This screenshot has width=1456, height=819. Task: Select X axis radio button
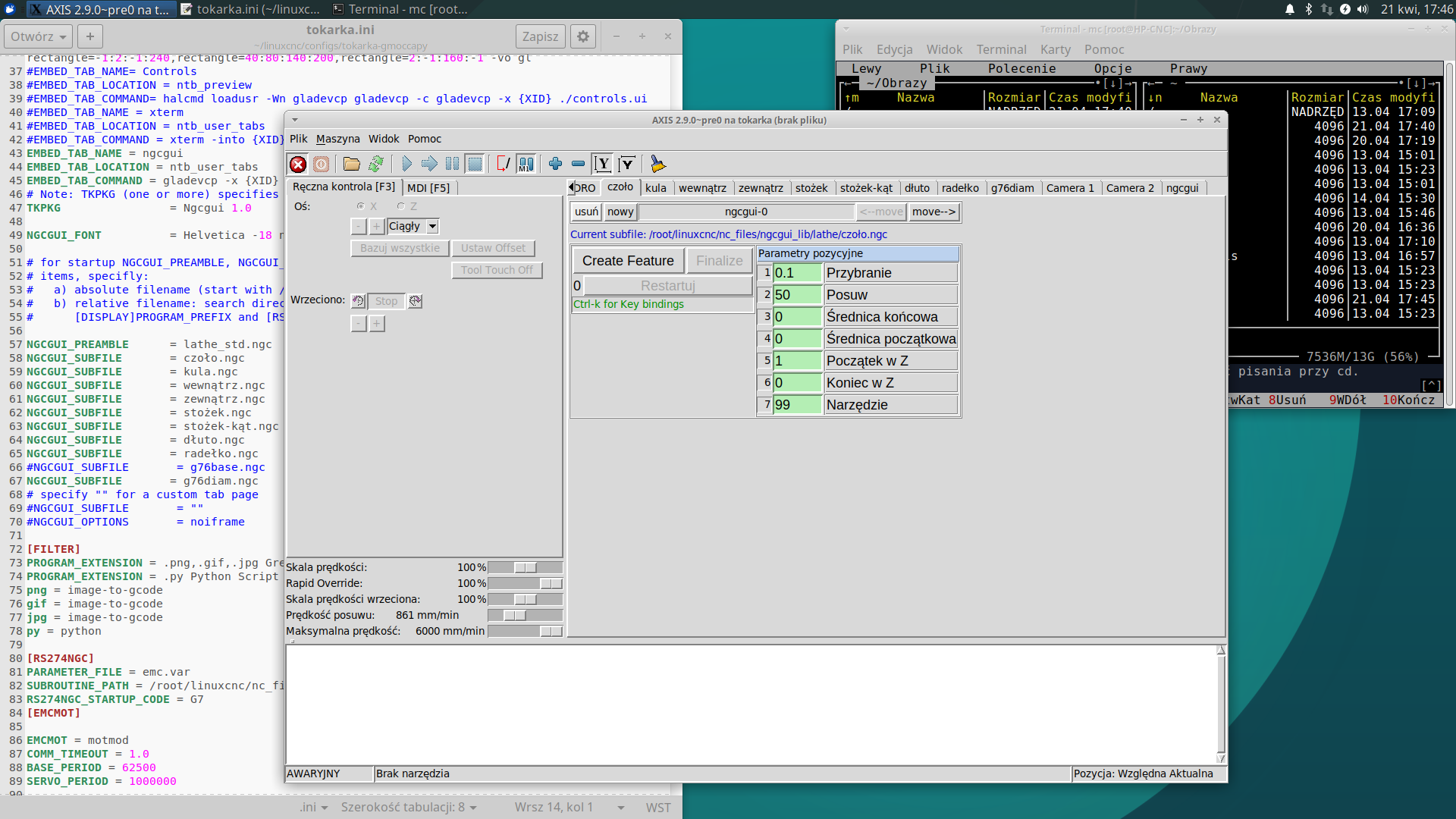point(360,206)
